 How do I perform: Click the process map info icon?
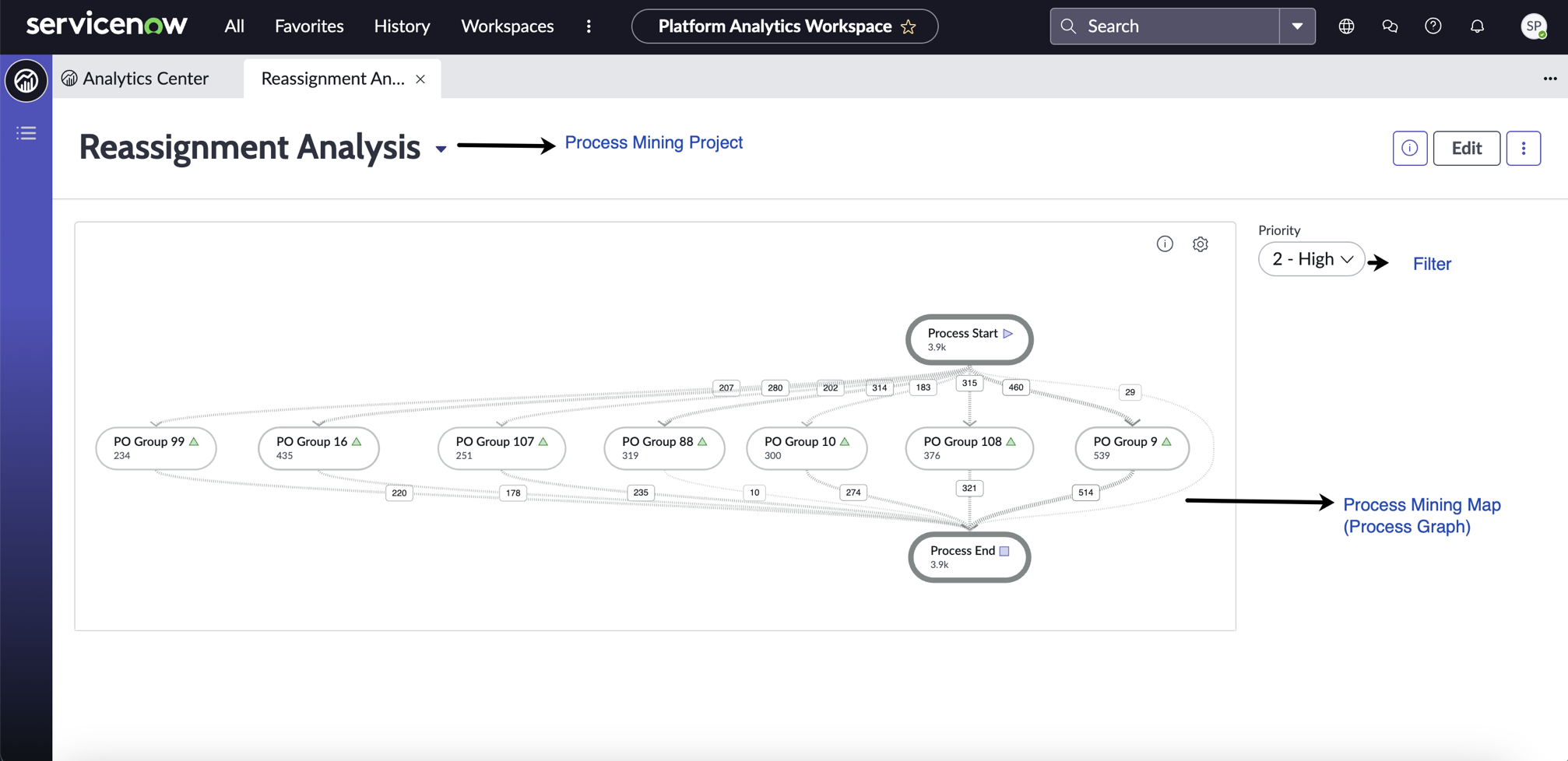pos(1165,244)
